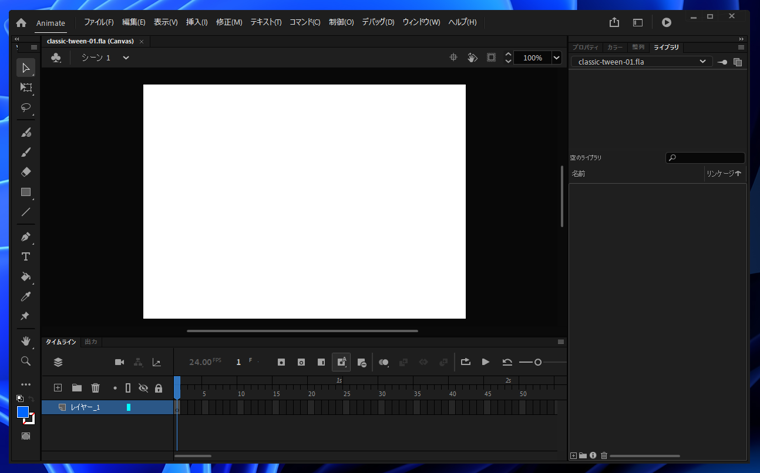Click the blue fill color swatch
The width and height of the screenshot is (760, 473).
pos(22,412)
